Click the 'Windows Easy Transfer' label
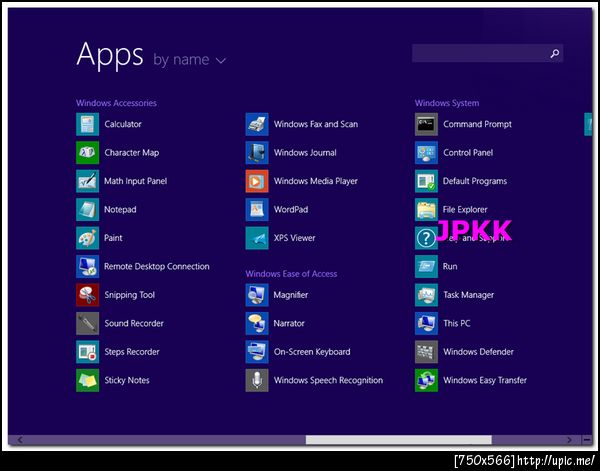Image resolution: width=600 pixels, height=471 pixels. [485, 380]
